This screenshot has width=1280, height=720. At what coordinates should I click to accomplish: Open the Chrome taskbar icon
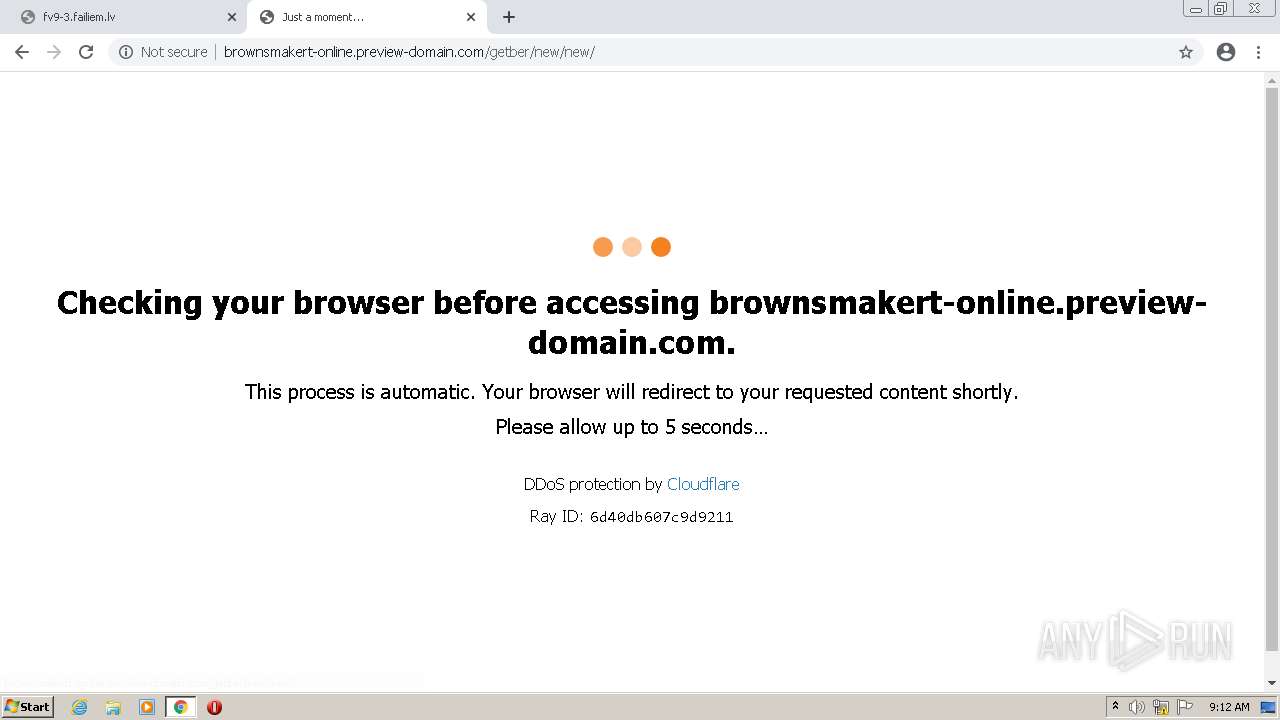pyautogui.click(x=181, y=707)
